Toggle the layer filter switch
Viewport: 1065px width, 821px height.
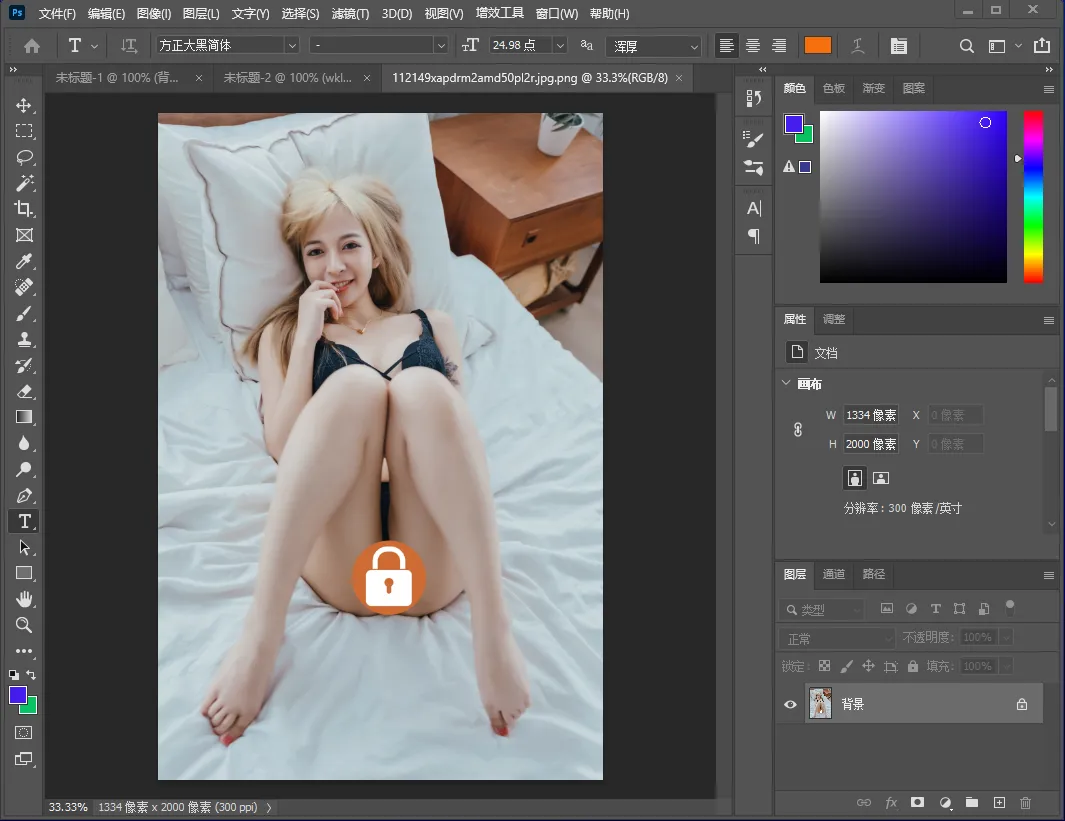coord(1010,606)
